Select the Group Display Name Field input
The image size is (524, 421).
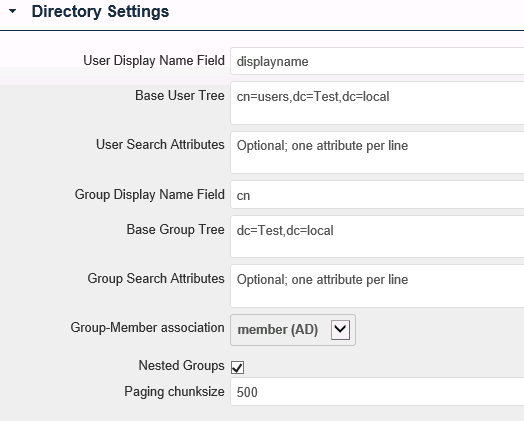[377, 195]
